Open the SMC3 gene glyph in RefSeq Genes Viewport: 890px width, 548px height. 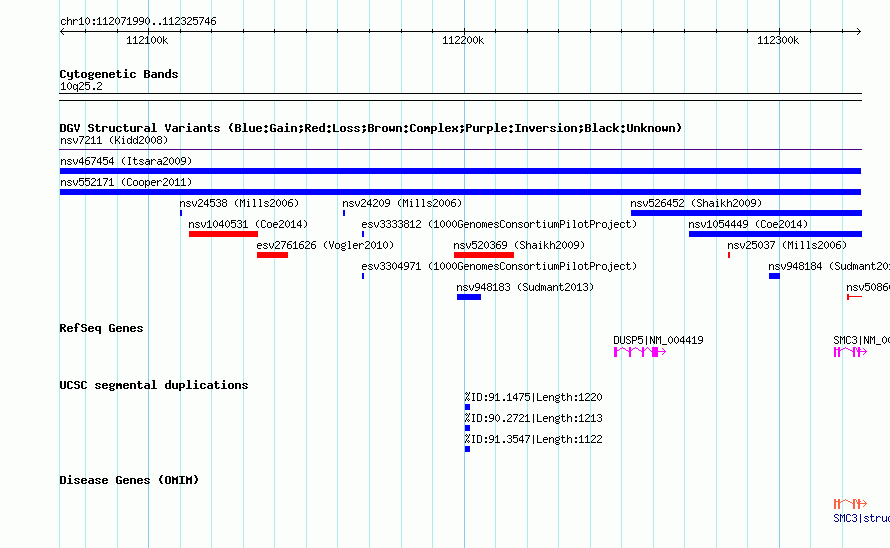[x=850, y=352]
